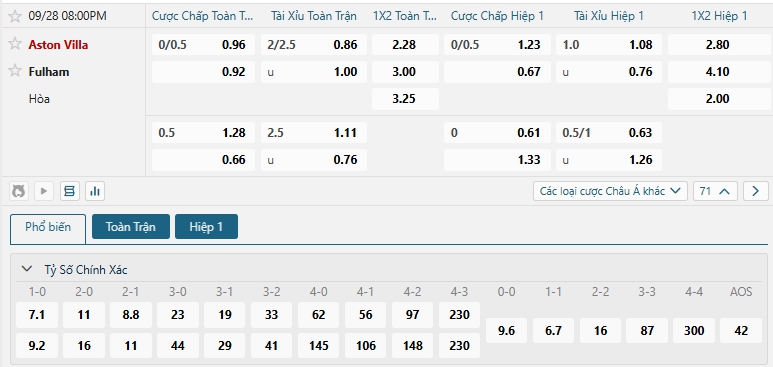Screen dimensions: 773x367
Task: Select the Phổ biến tab
Action: pyautogui.click(x=48, y=227)
